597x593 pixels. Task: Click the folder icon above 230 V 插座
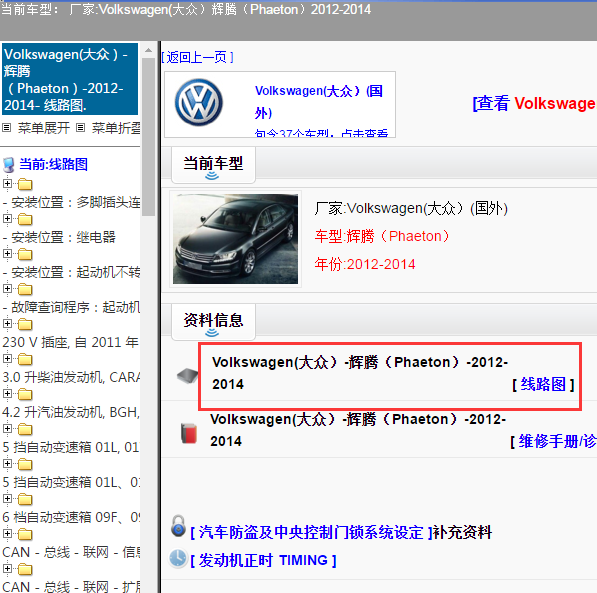tap(25, 324)
